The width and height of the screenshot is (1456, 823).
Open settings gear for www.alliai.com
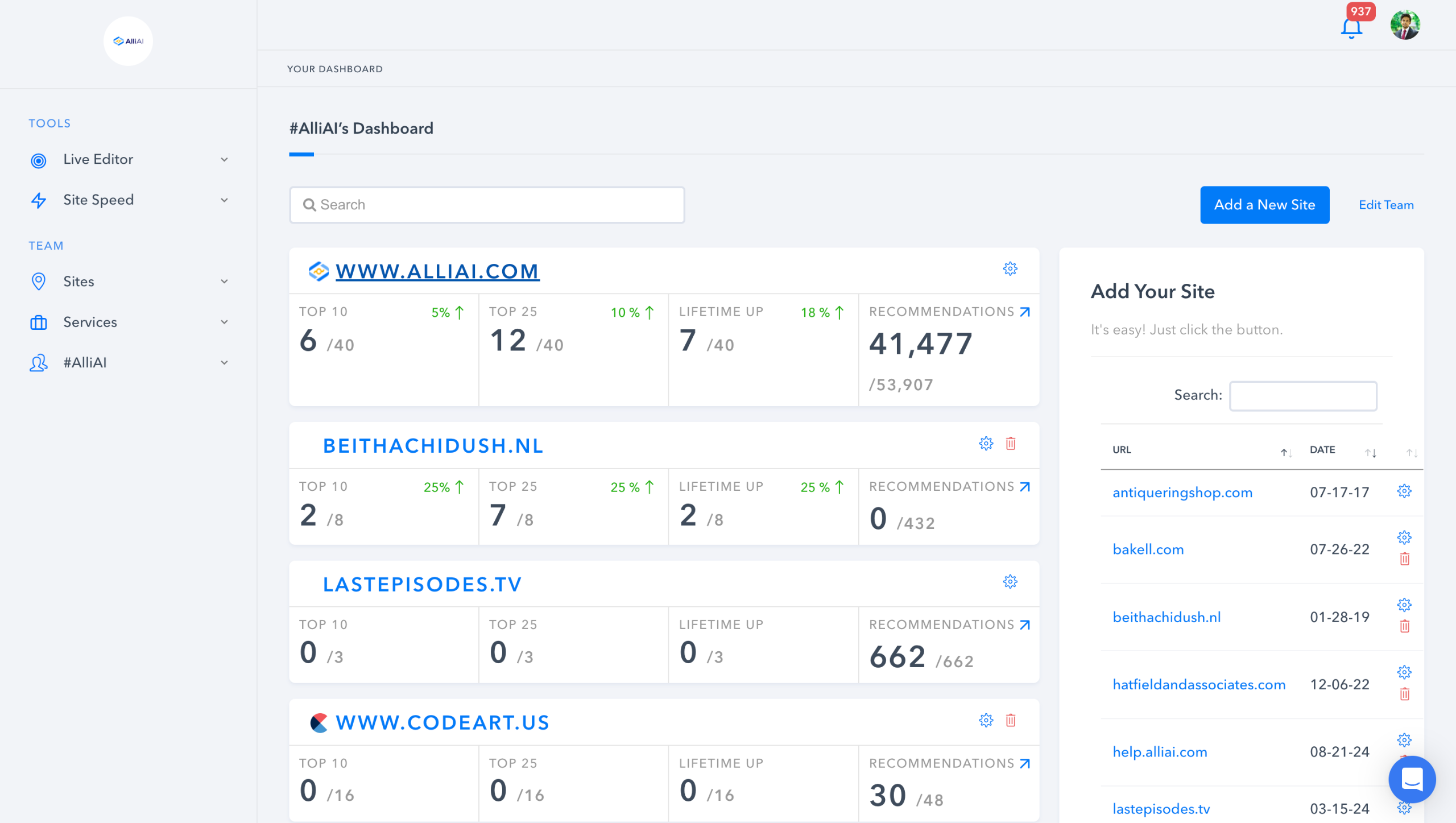[x=1010, y=268]
